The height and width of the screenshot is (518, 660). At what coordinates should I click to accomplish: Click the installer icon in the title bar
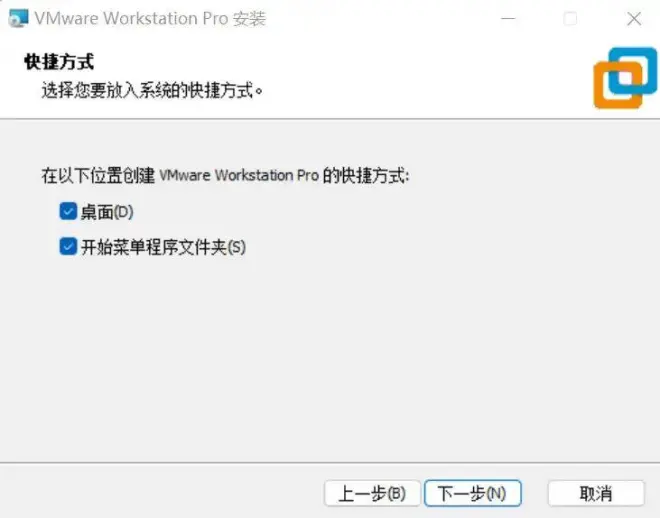coord(19,19)
